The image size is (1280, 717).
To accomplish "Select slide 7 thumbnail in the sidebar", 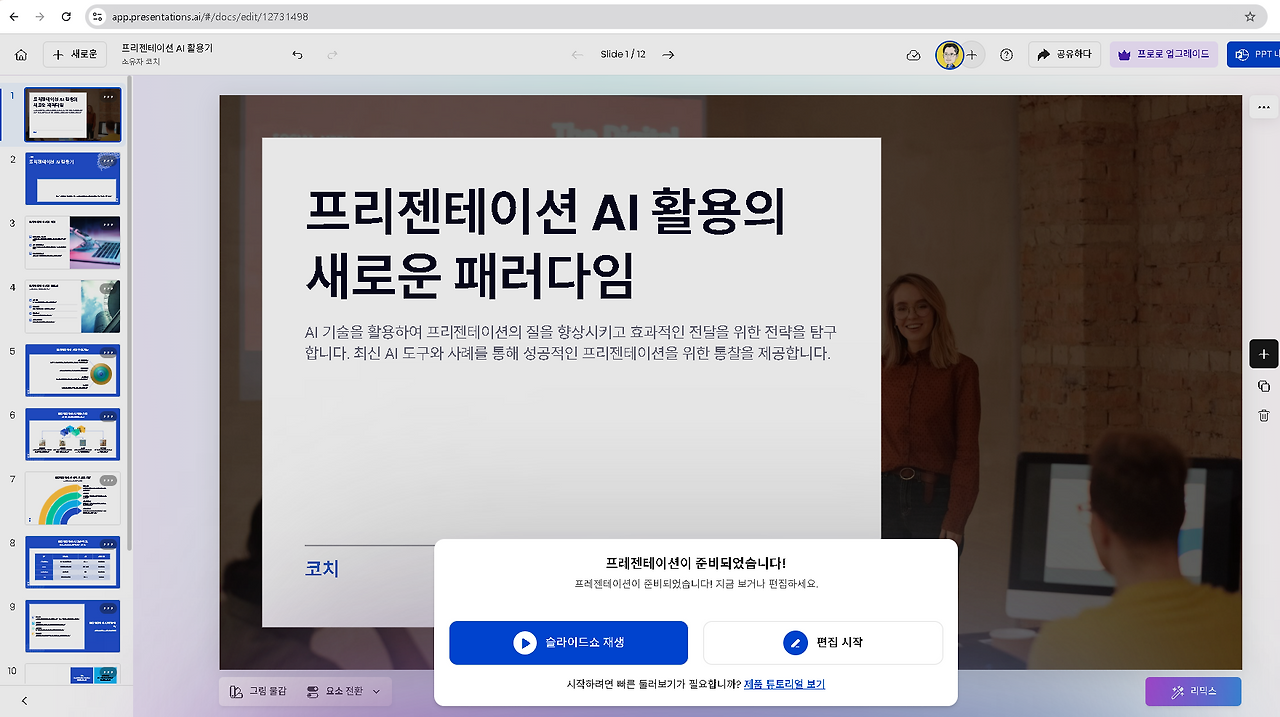I will [x=72, y=498].
